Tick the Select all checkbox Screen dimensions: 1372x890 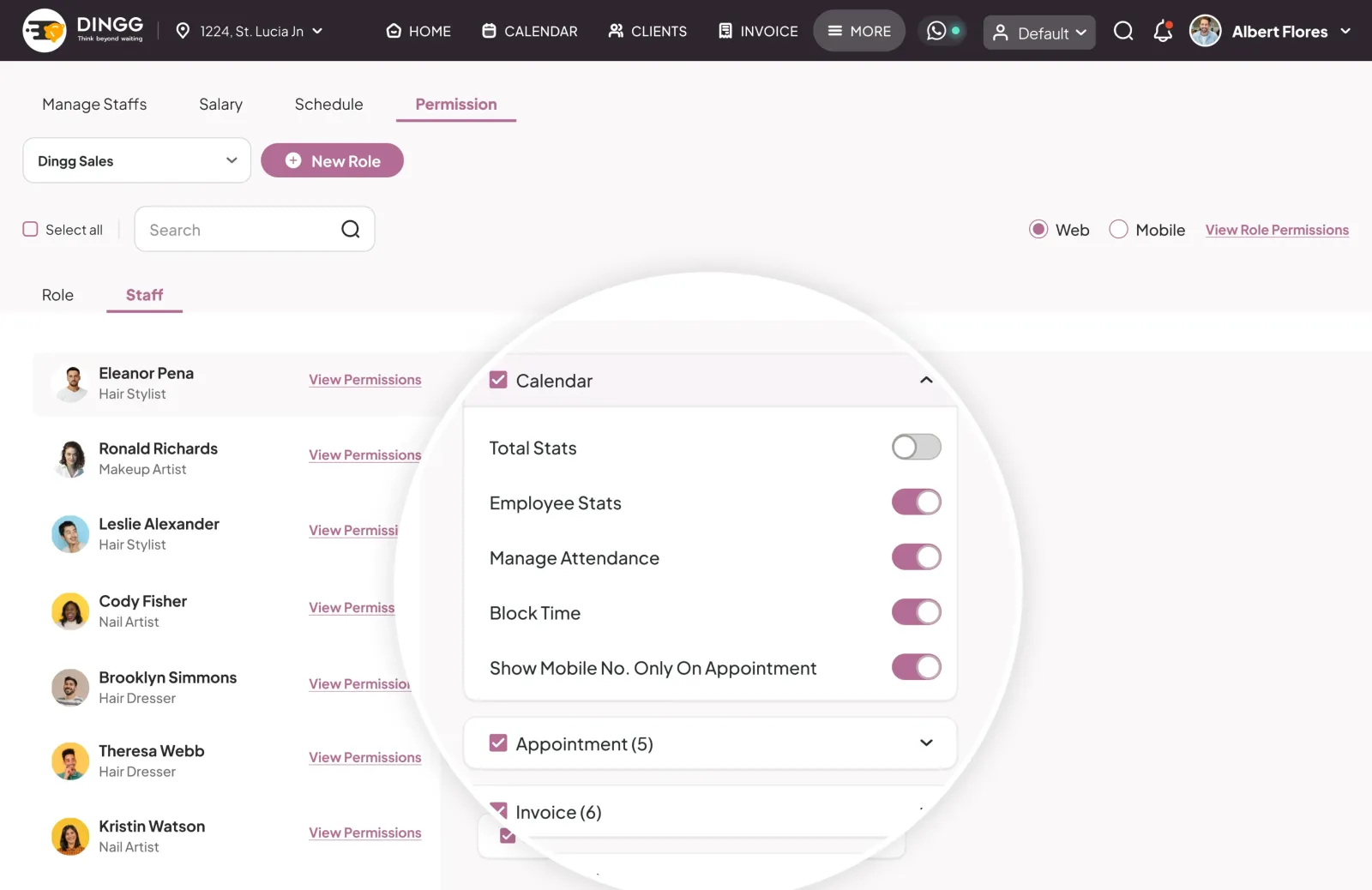click(x=30, y=229)
